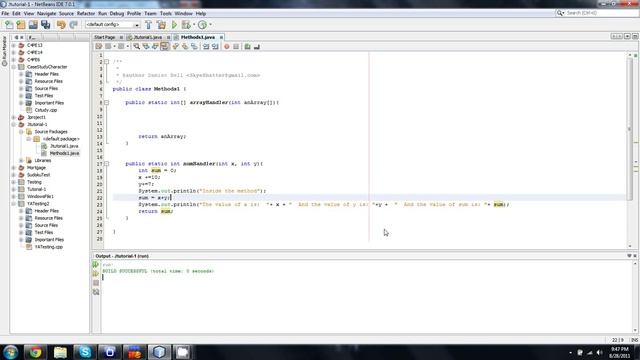Click the Save All toolbar icon
Viewport: 640px width, 360px height.
click(45, 25)
